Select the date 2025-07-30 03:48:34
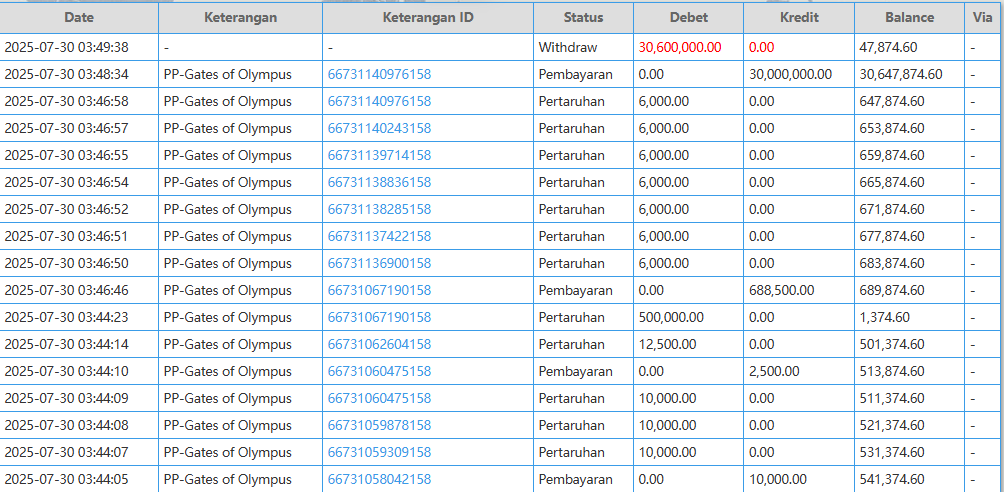The image size is (1004, 492). point(67,74)
